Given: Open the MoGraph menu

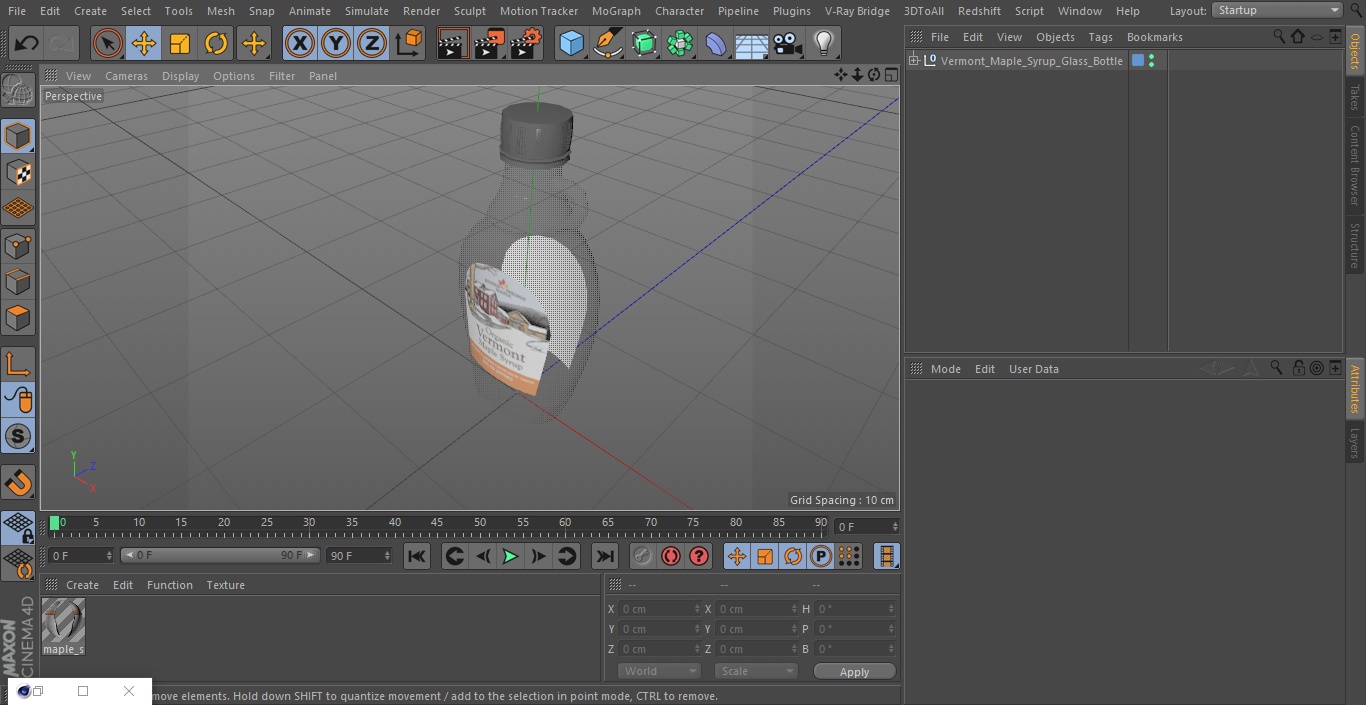Looking at the screenshot, I should click(616, 11).
